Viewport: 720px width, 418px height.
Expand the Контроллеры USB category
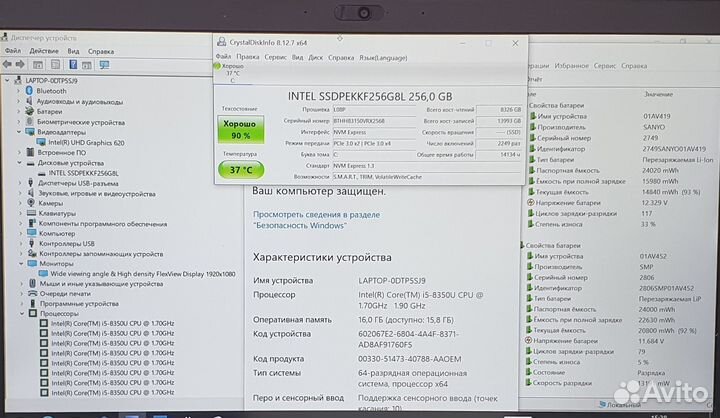pos(20,243)
